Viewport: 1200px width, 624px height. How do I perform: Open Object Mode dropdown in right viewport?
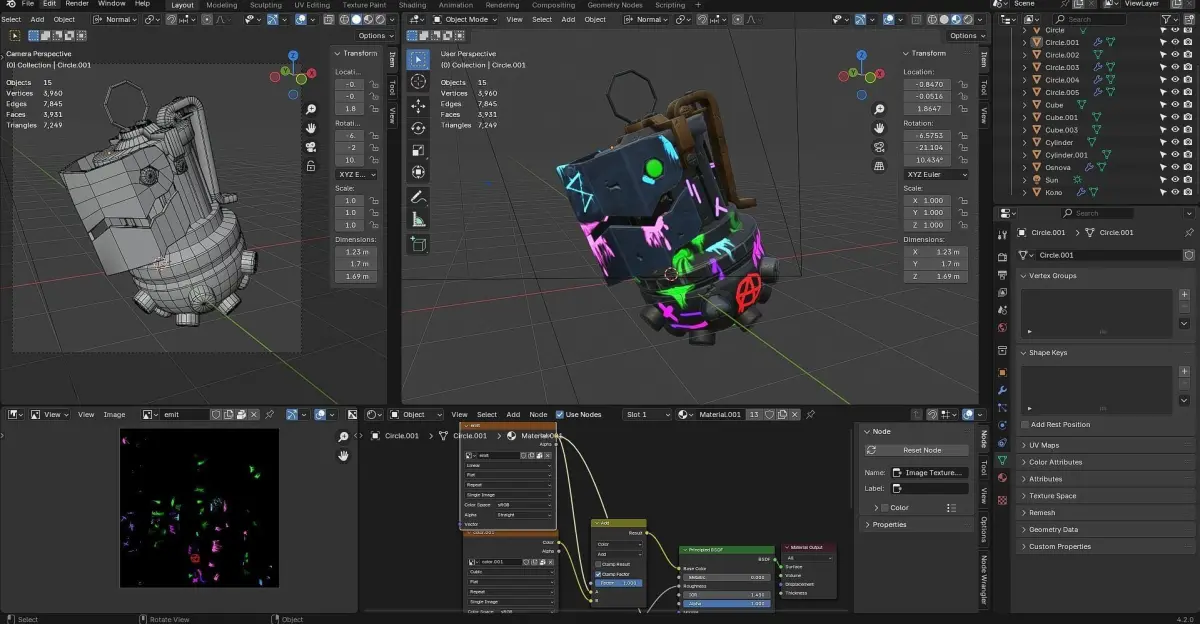pos(465,19)
